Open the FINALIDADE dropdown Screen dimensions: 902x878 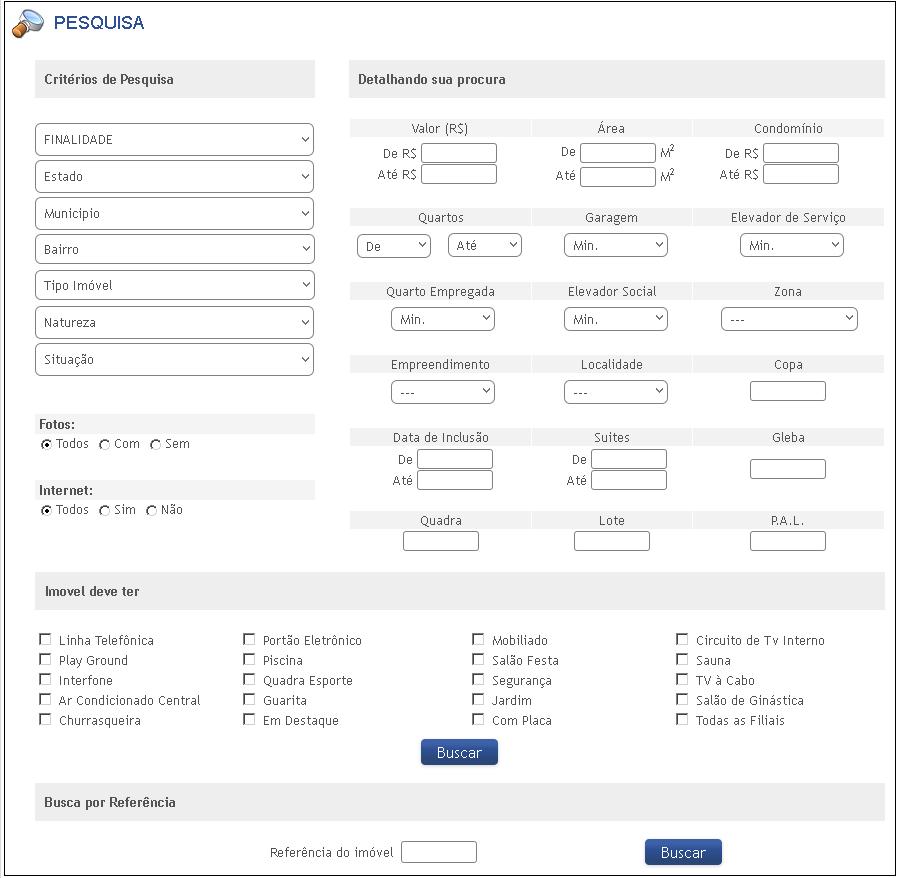(x=174, y=140)
